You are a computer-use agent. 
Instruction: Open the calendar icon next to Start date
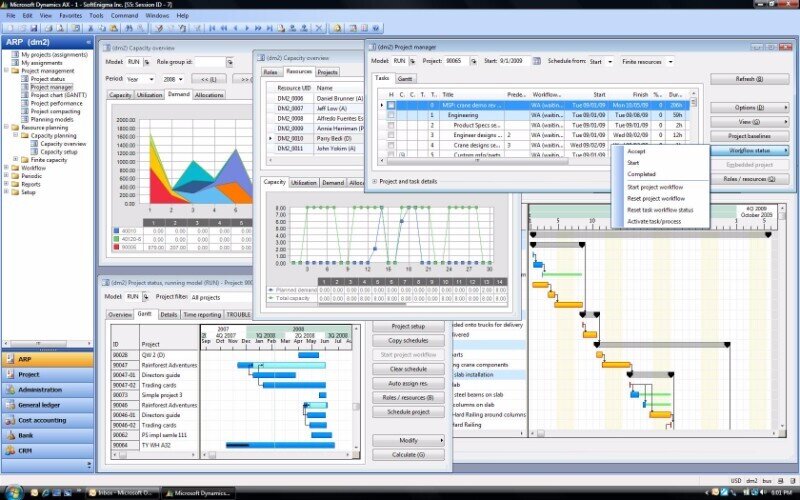pos(536,61)
